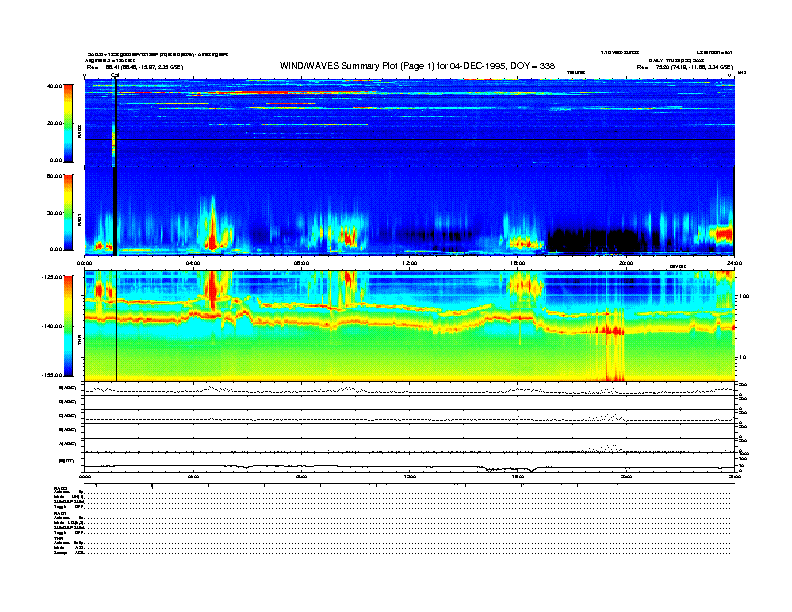Click the 24:00 time label under RAD1 spectrogram

[x=734, y=263]
